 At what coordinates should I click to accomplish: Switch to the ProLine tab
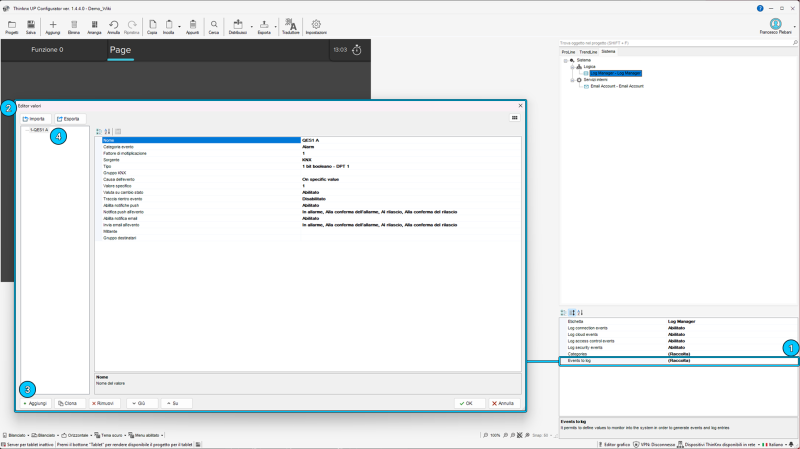pyautogui.click(x=568, y=52)
